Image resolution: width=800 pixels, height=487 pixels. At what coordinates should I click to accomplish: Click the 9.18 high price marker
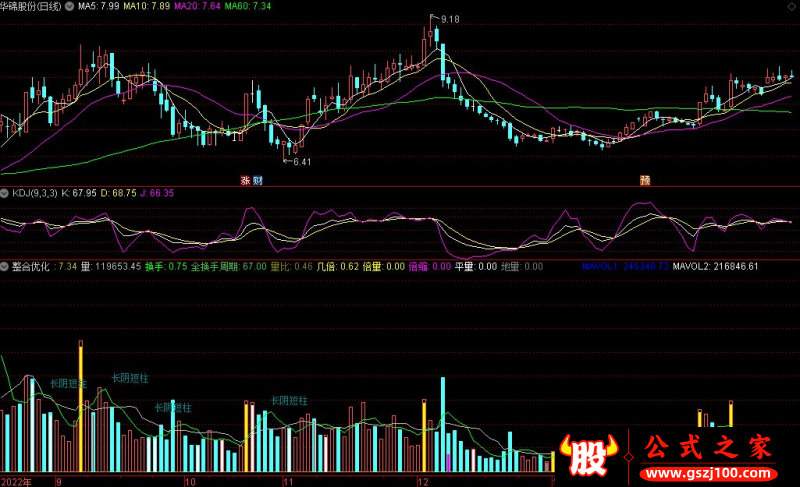(x=449, y=19)
